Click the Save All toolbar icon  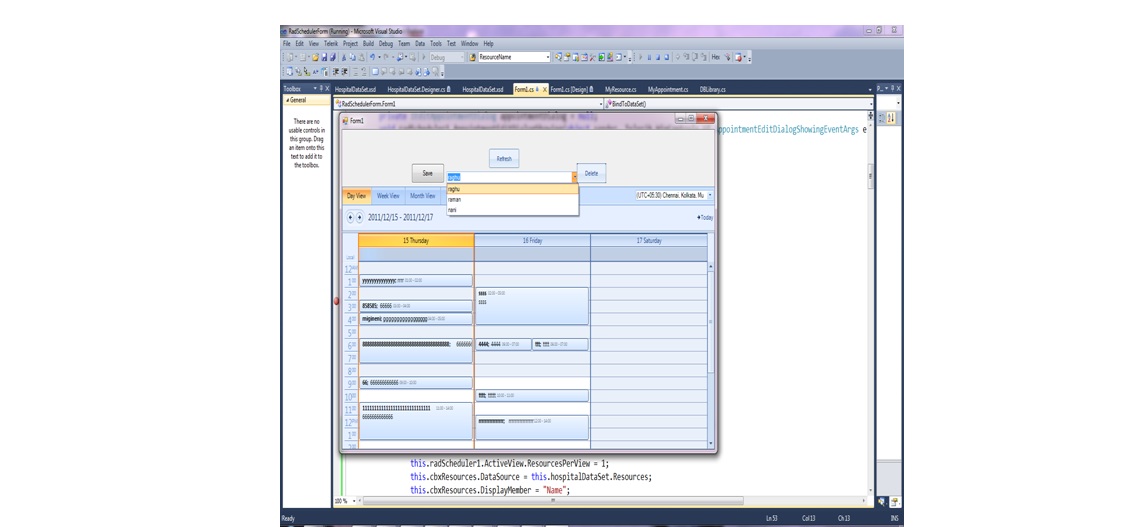click(333, 57)
